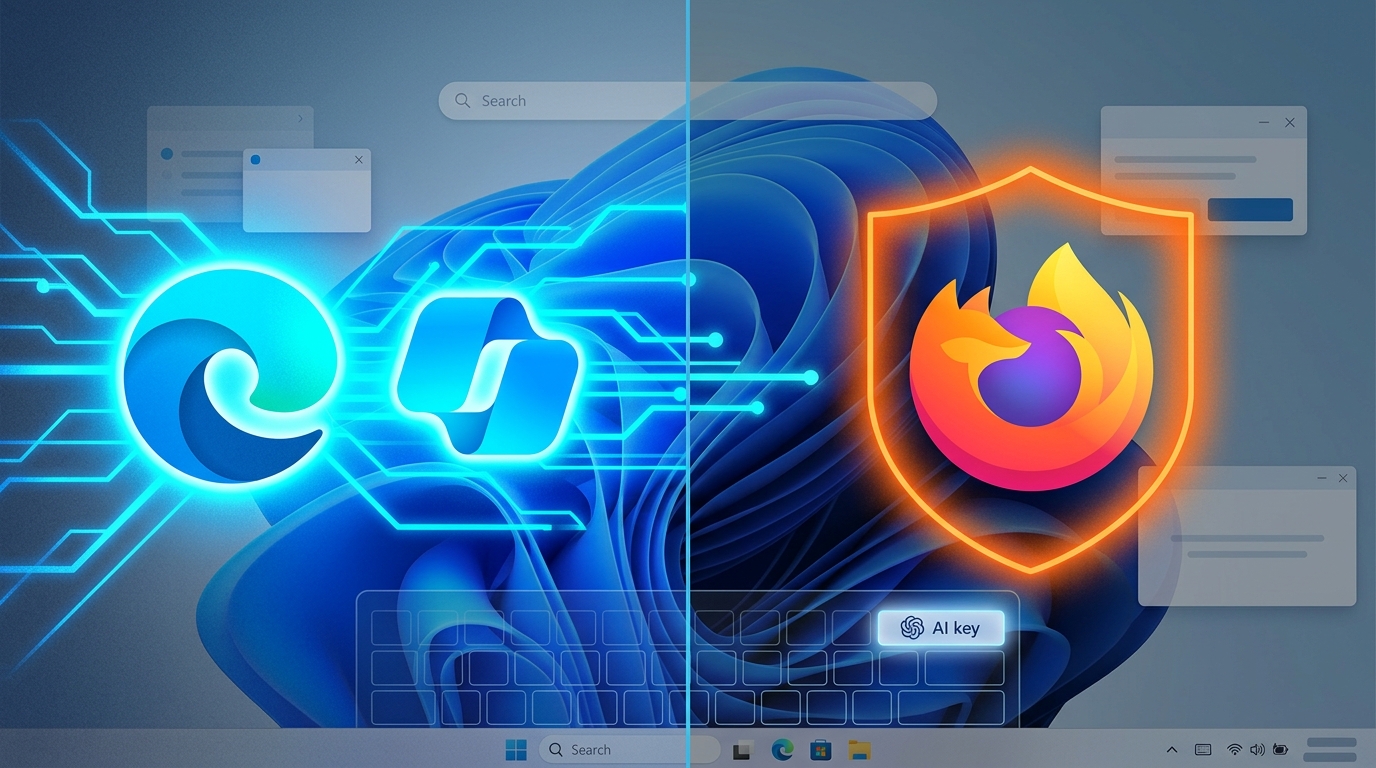Screen dimensions: 1376x768
Task: Minimize the top-right dialog window
Action: point(1264,122)
